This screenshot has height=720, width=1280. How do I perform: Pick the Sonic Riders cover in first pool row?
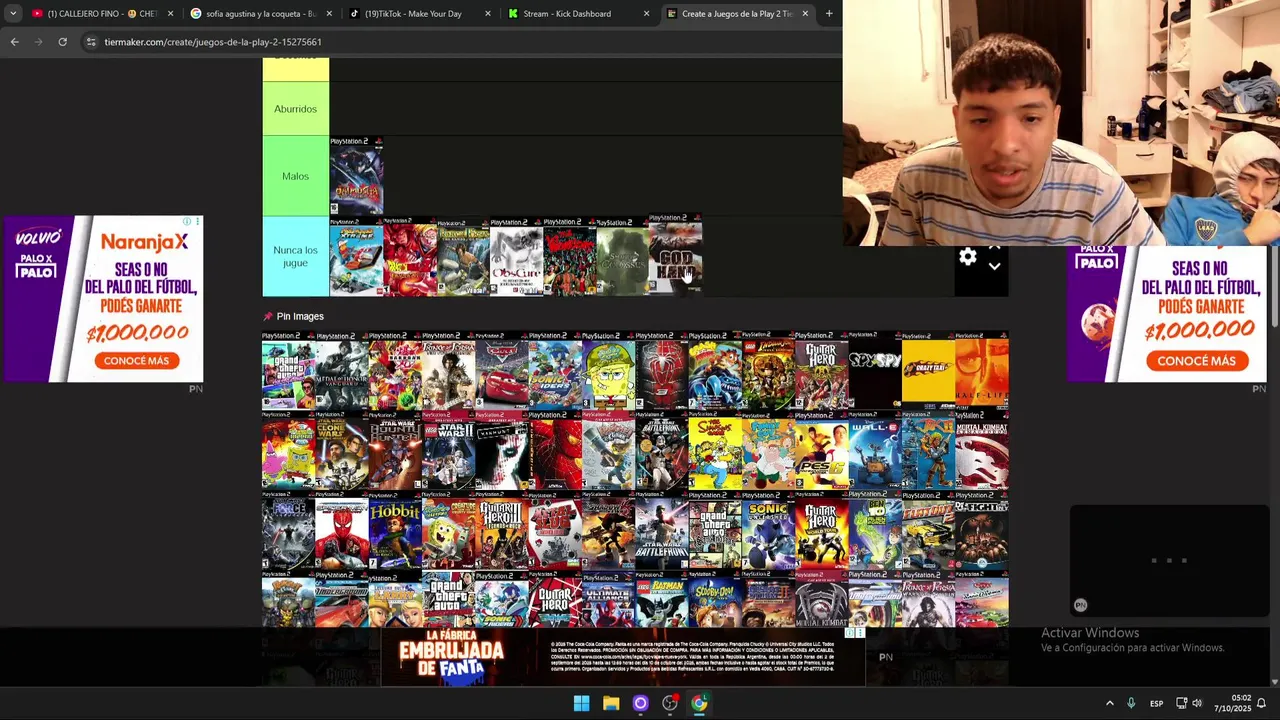click(x=555, y=371)
